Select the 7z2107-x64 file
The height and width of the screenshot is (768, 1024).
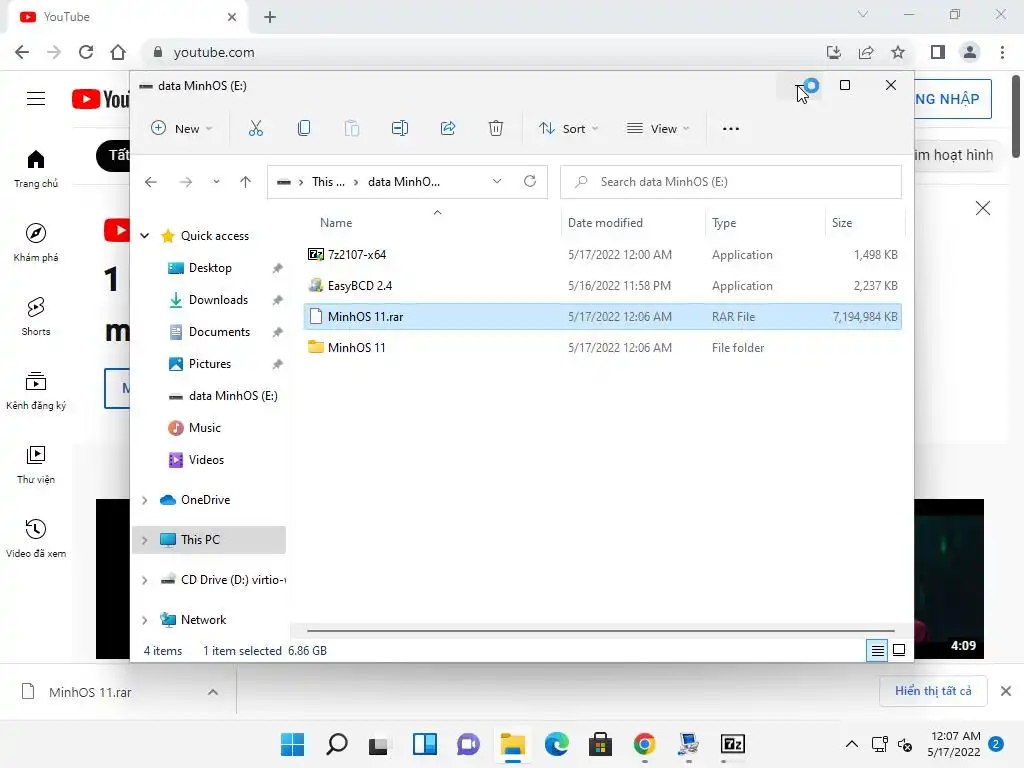[x=602, y=255]
